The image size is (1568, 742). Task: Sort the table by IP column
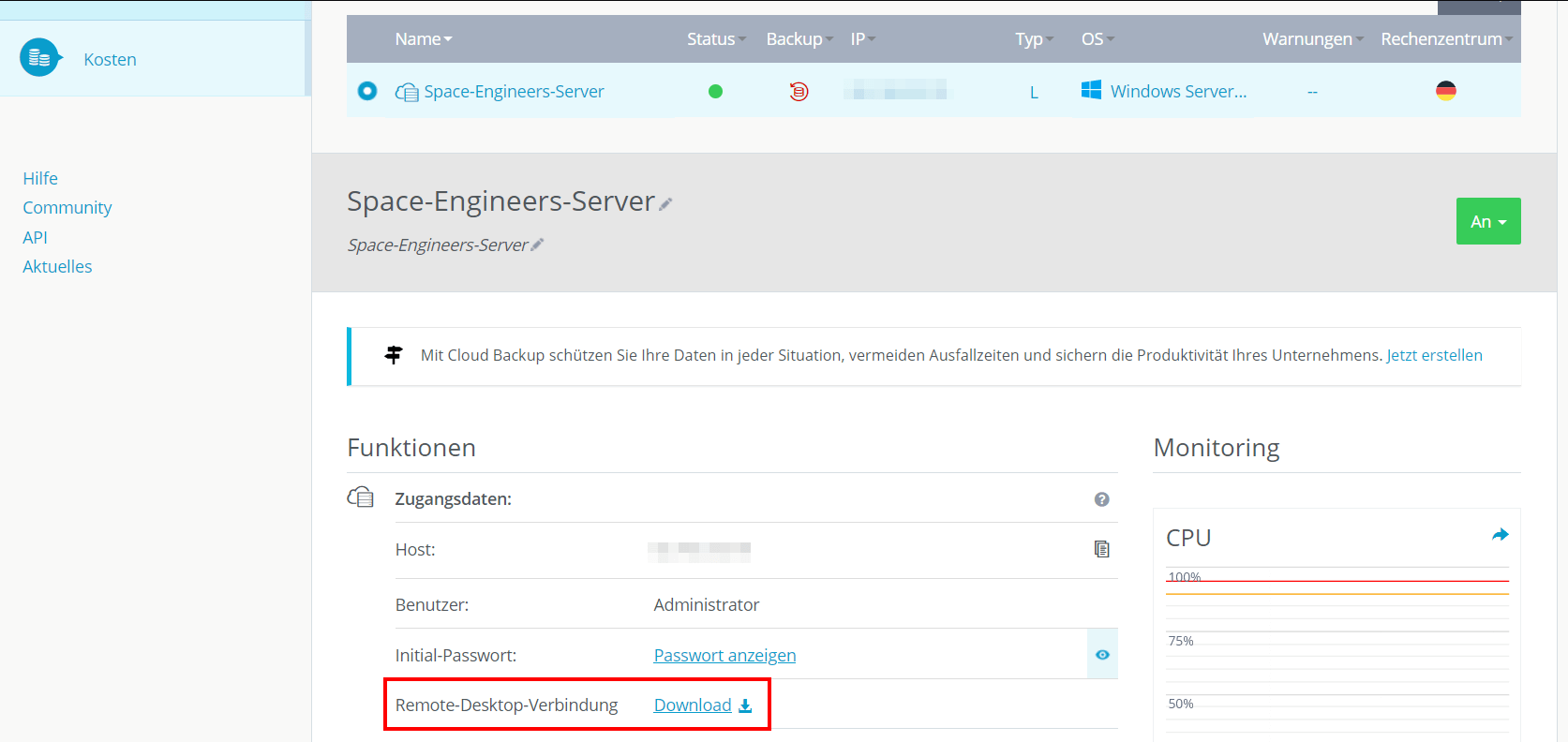click(863, 39)
